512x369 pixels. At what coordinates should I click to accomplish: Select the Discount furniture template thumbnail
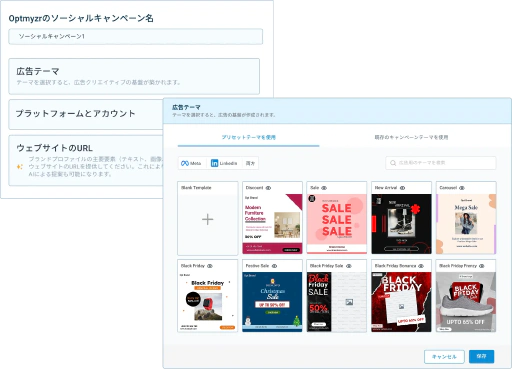[272, 224]
